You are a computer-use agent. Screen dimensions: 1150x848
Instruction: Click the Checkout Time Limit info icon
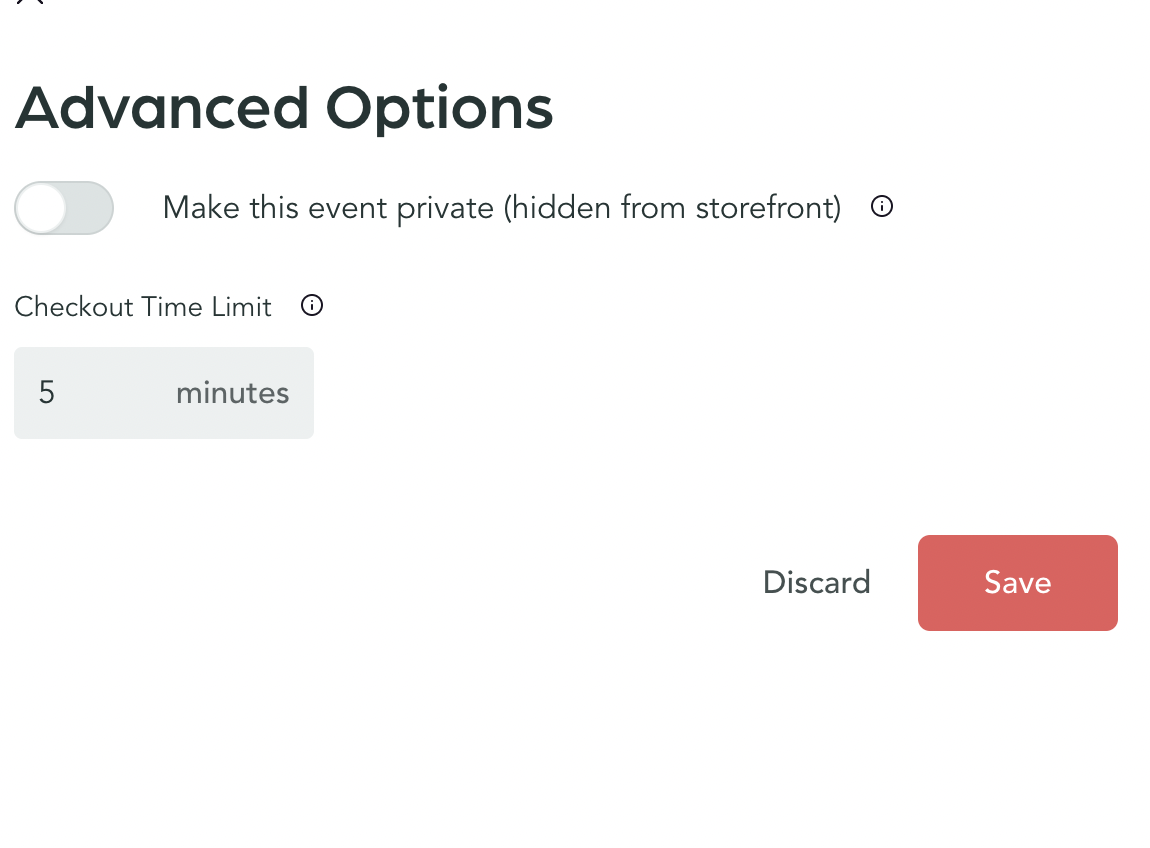[312, 306]
